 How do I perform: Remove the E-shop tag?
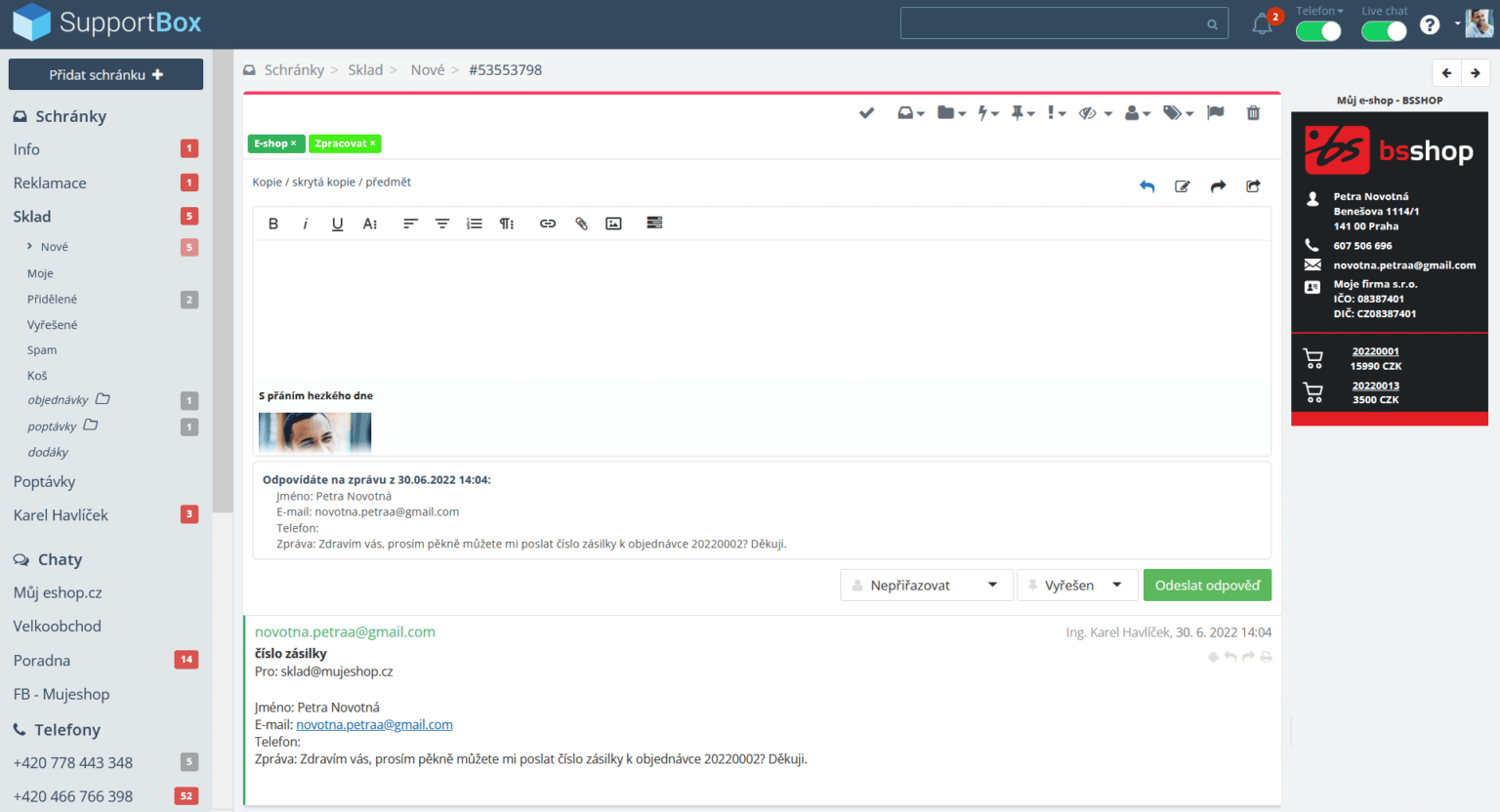tap(293, 143)
